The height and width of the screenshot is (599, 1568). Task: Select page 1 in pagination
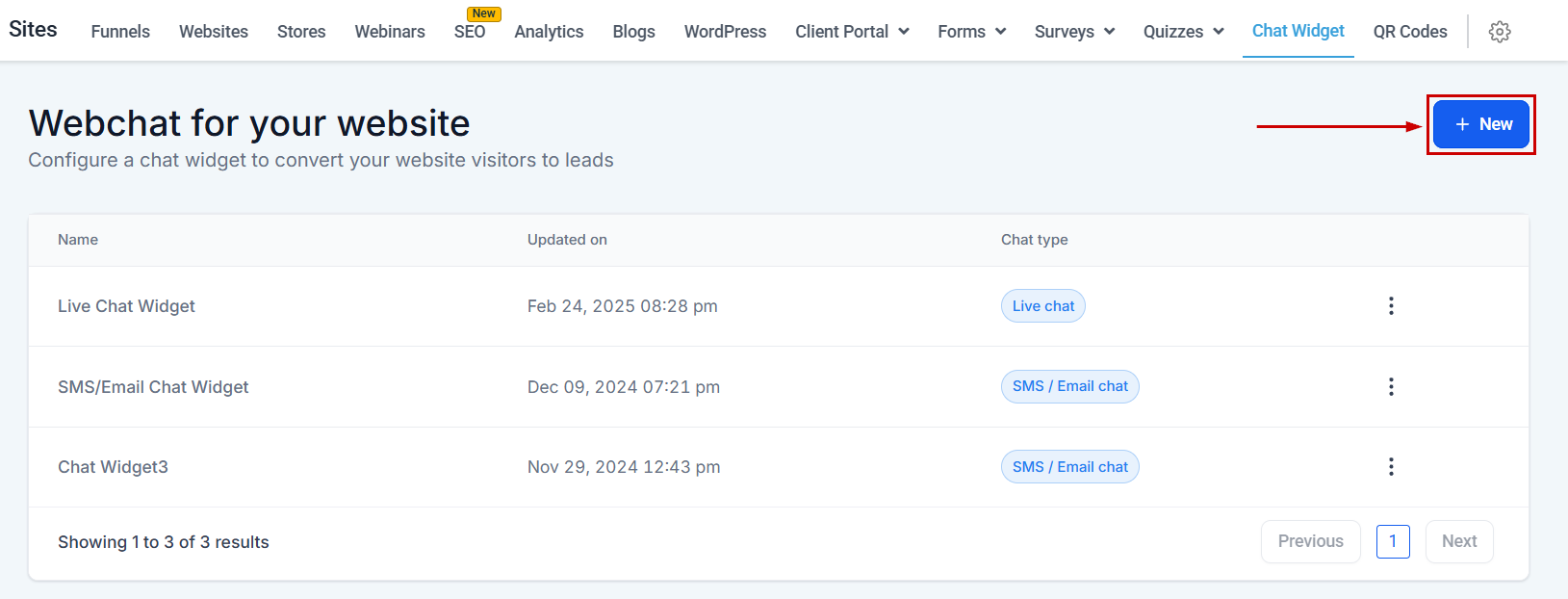point(1393,541)
